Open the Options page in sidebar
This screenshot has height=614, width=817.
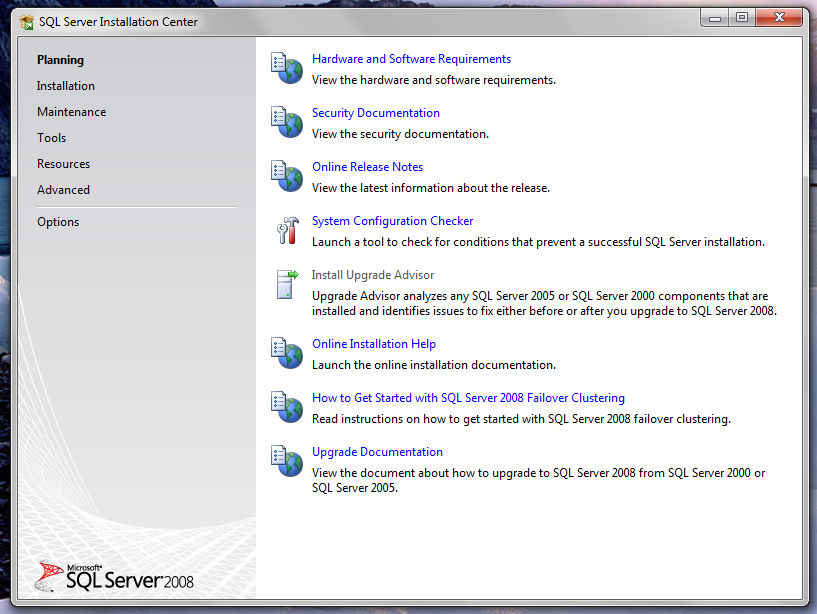pos(58,222)
